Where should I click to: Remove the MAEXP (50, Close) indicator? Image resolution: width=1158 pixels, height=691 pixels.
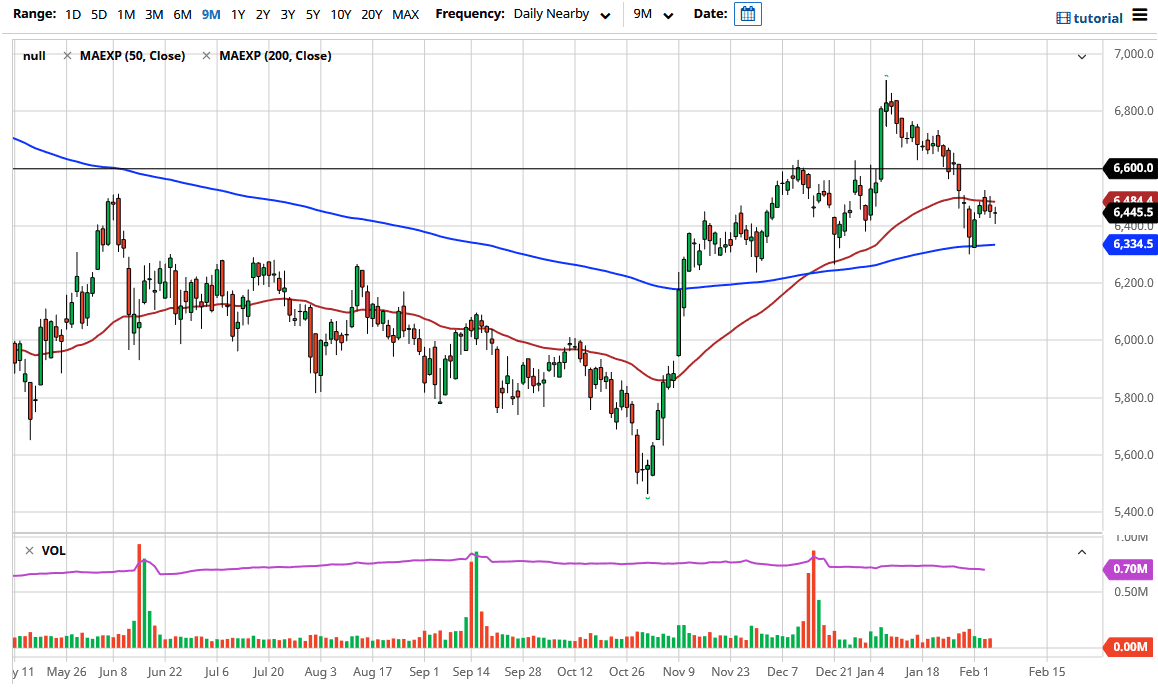66,55
